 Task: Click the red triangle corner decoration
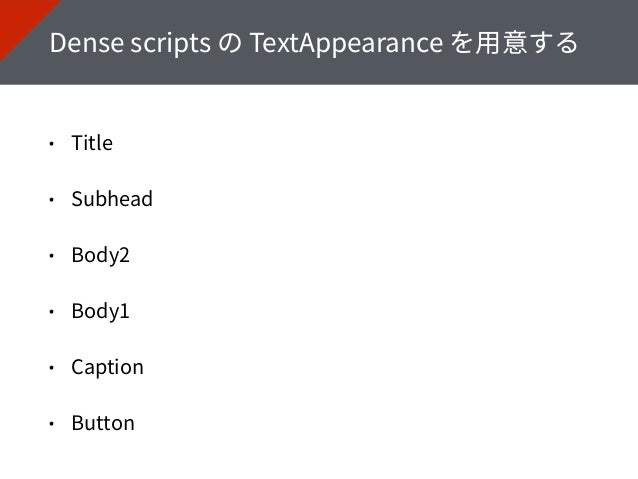pos(18,20)
